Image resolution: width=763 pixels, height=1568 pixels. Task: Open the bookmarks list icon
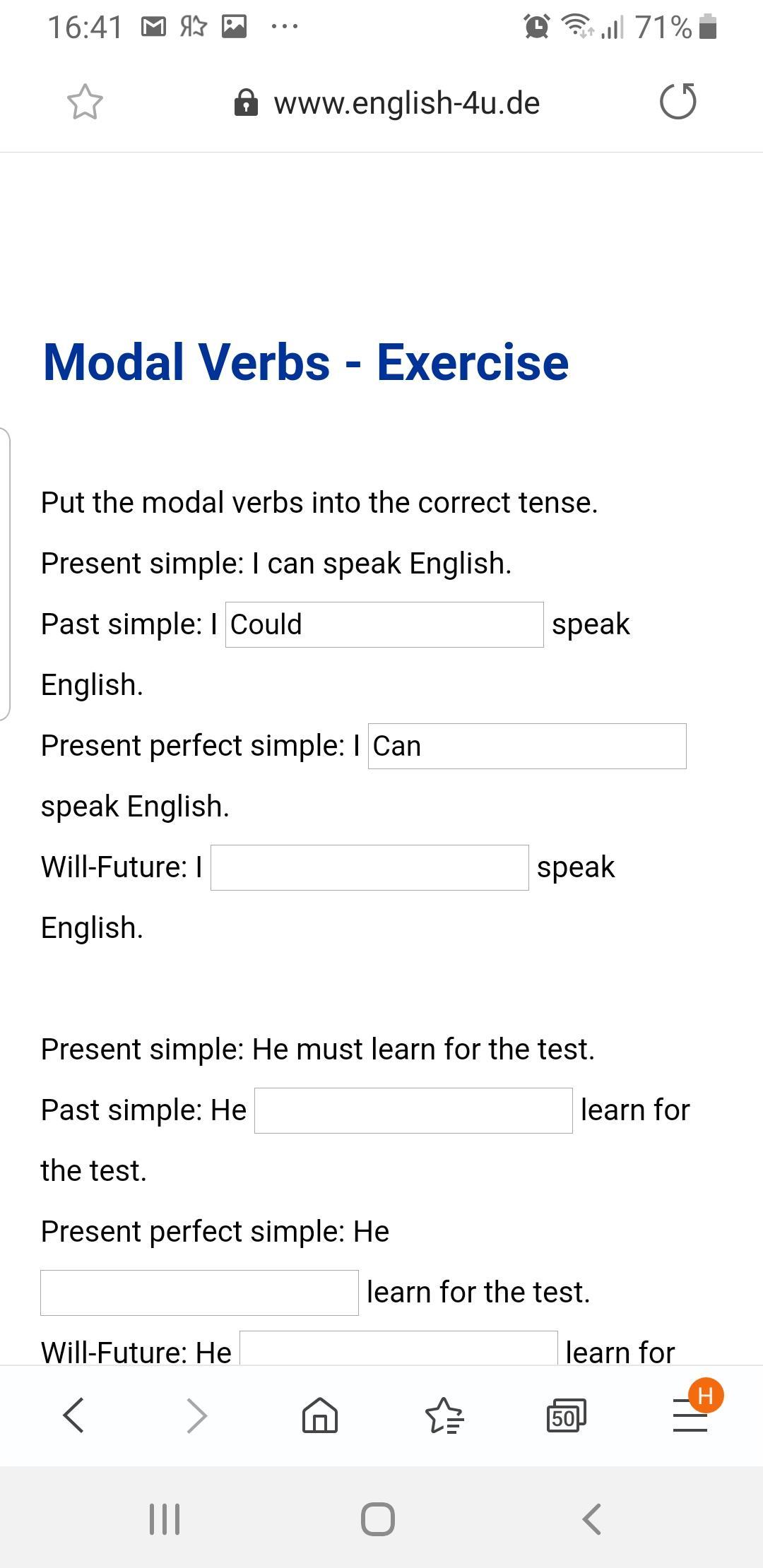444,1415
